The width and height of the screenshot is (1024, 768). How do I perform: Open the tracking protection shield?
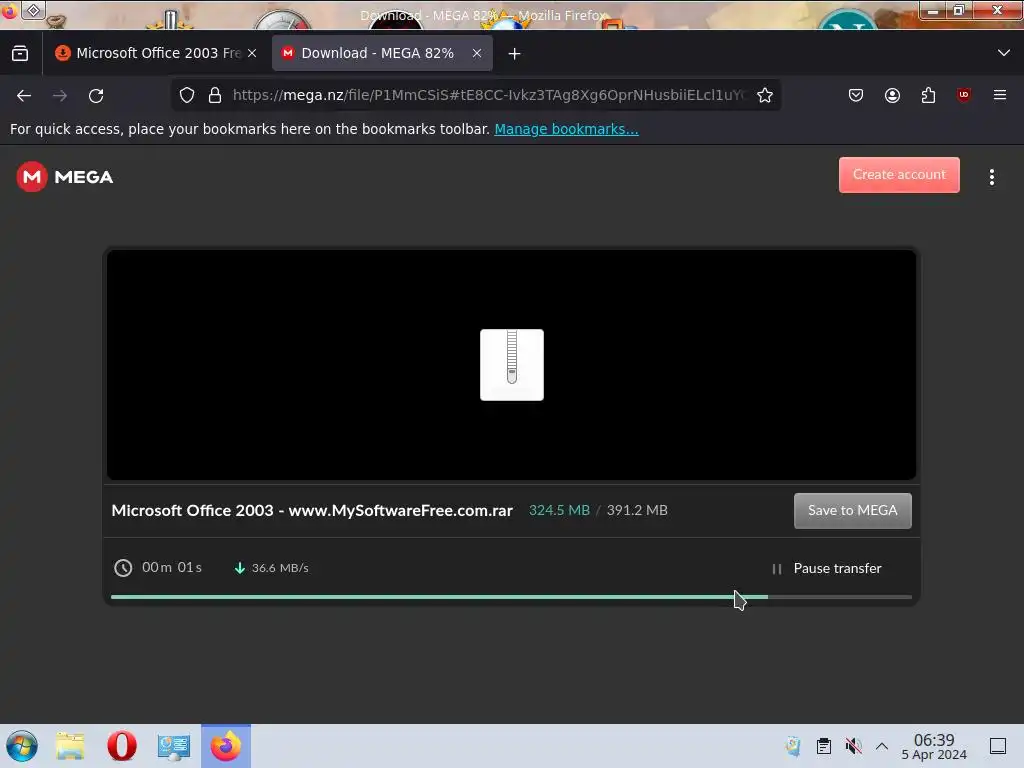[187, 95]
